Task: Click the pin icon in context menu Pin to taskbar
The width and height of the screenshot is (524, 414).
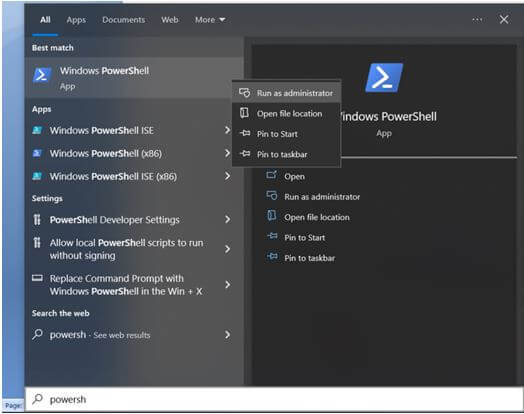Action: click(245, 154)
